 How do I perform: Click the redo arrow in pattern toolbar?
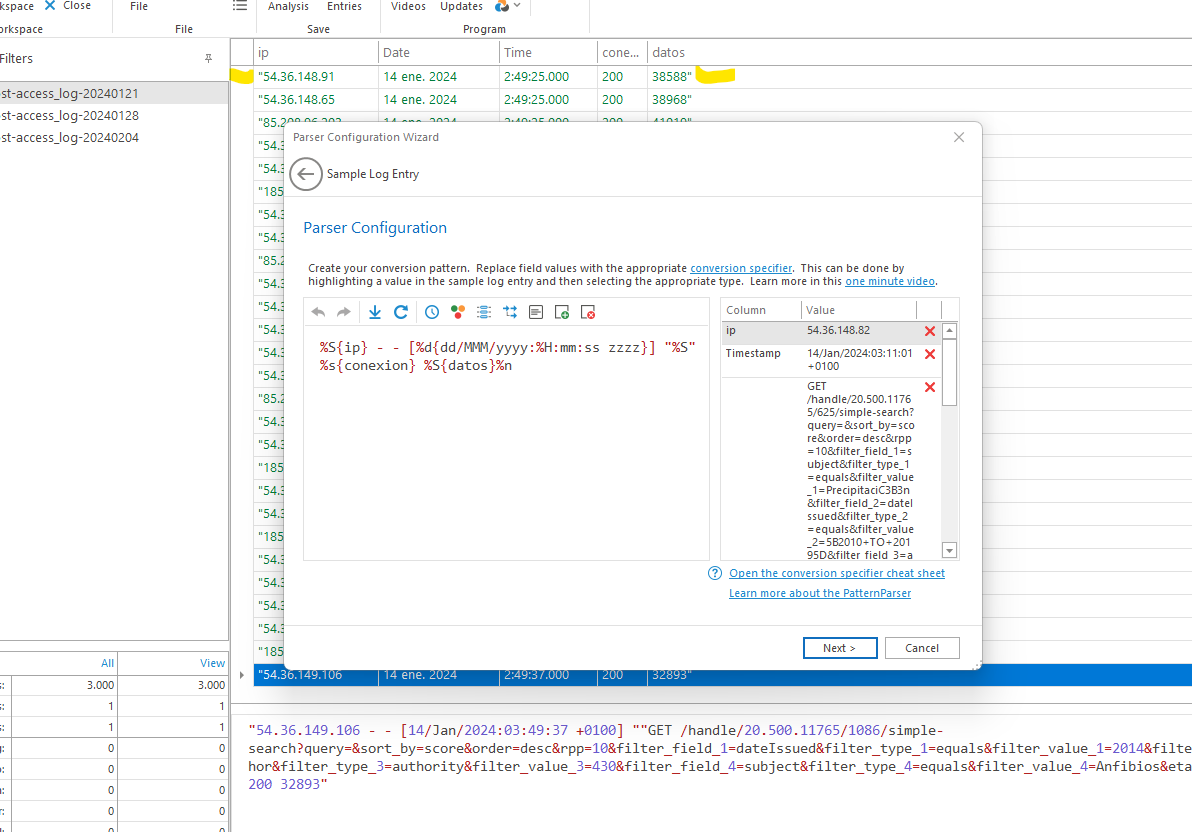(x=343, y=312)
